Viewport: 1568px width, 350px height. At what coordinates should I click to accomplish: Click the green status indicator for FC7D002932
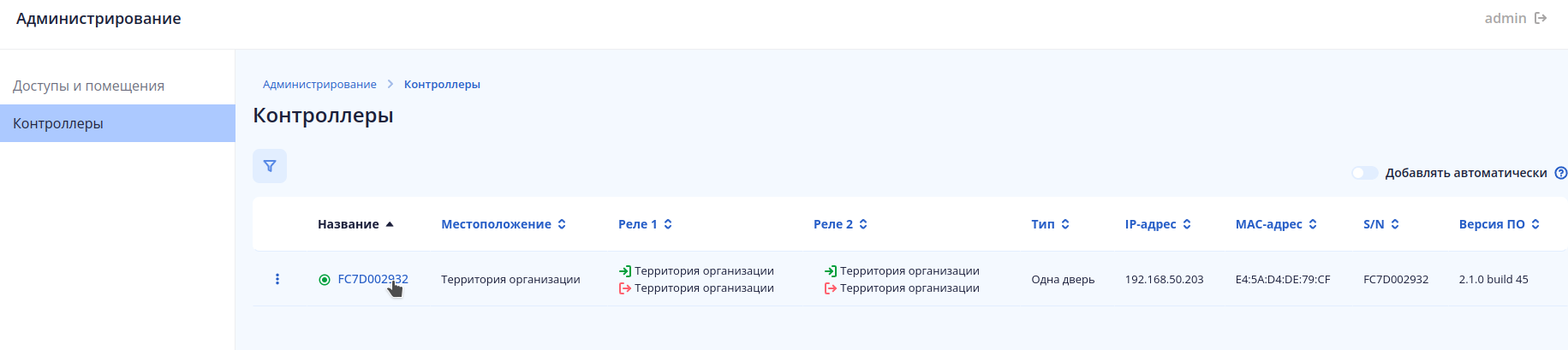click(325, 280)
